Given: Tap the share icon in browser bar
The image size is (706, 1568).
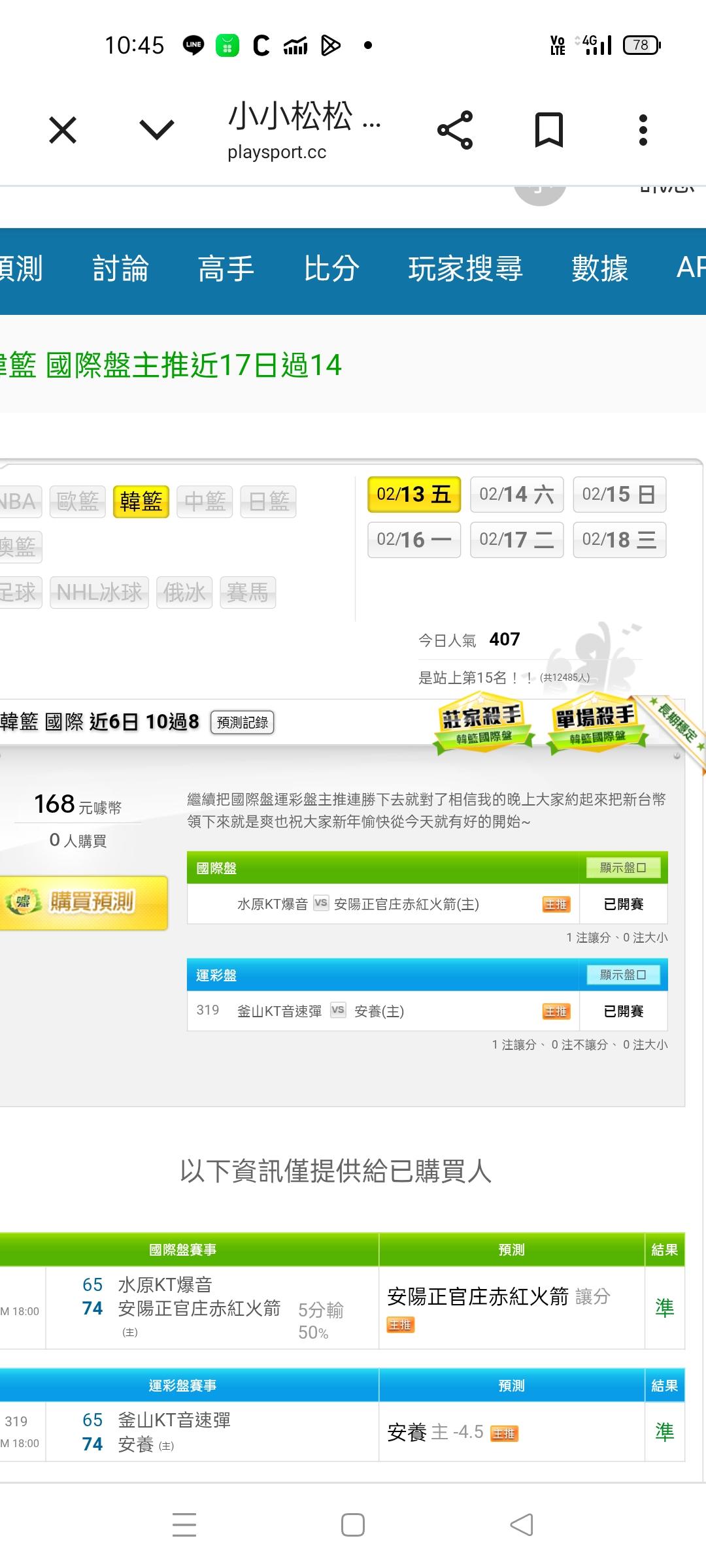Looking at the screenshot, I should [455, 130].
